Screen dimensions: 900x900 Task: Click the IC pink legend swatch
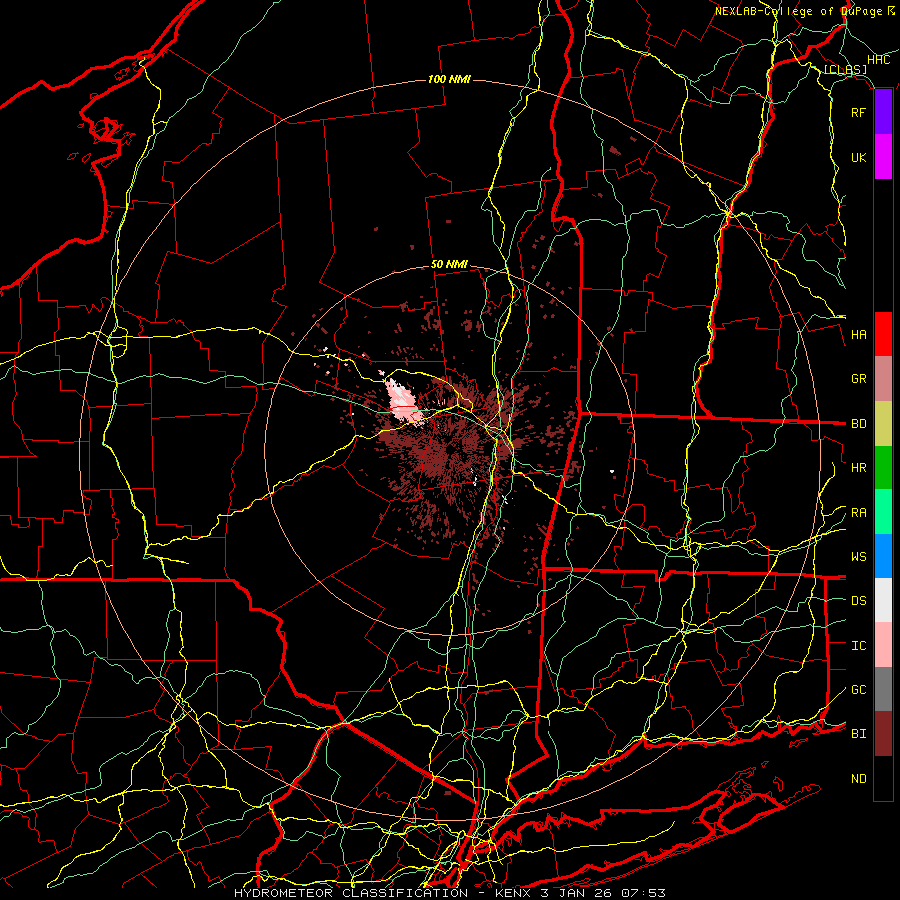(x=883, y=645)
